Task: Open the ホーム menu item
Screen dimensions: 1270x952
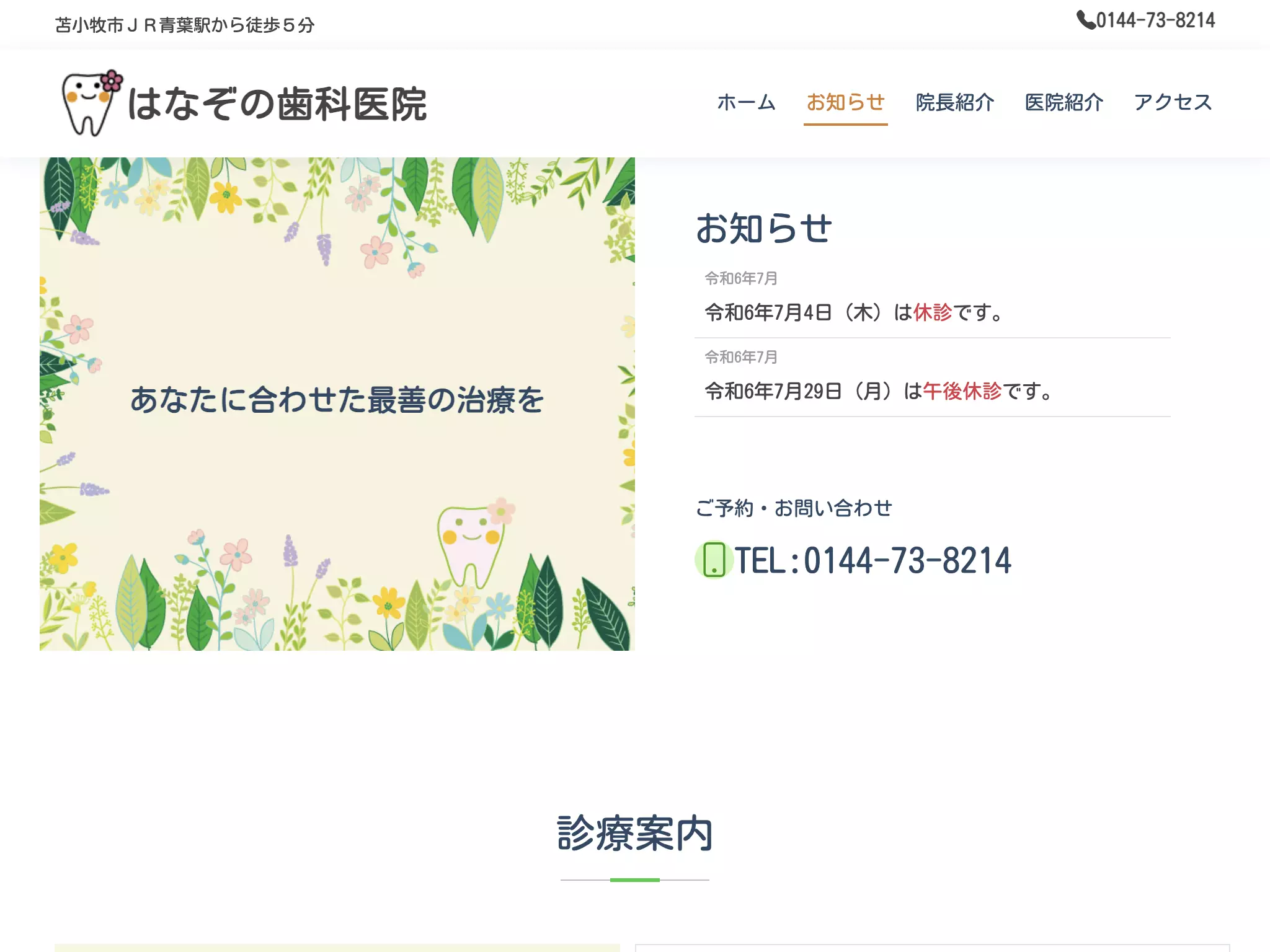Action: tap(747, 102)
